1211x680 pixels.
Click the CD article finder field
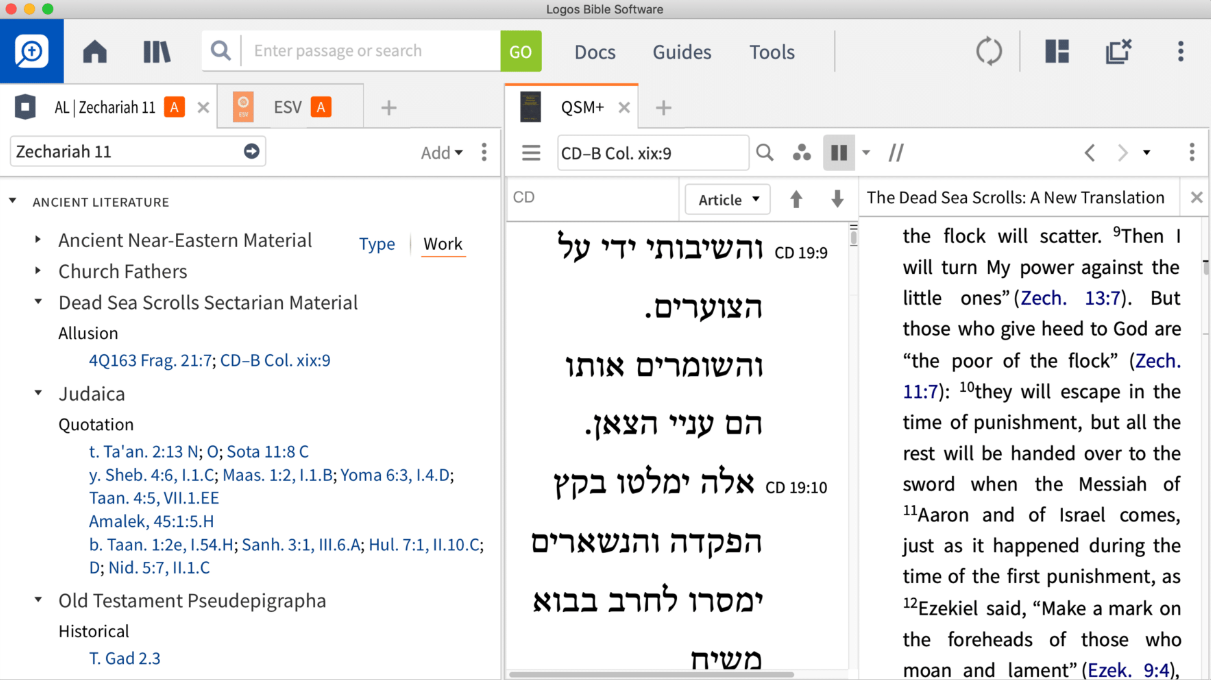coord(593,198)
